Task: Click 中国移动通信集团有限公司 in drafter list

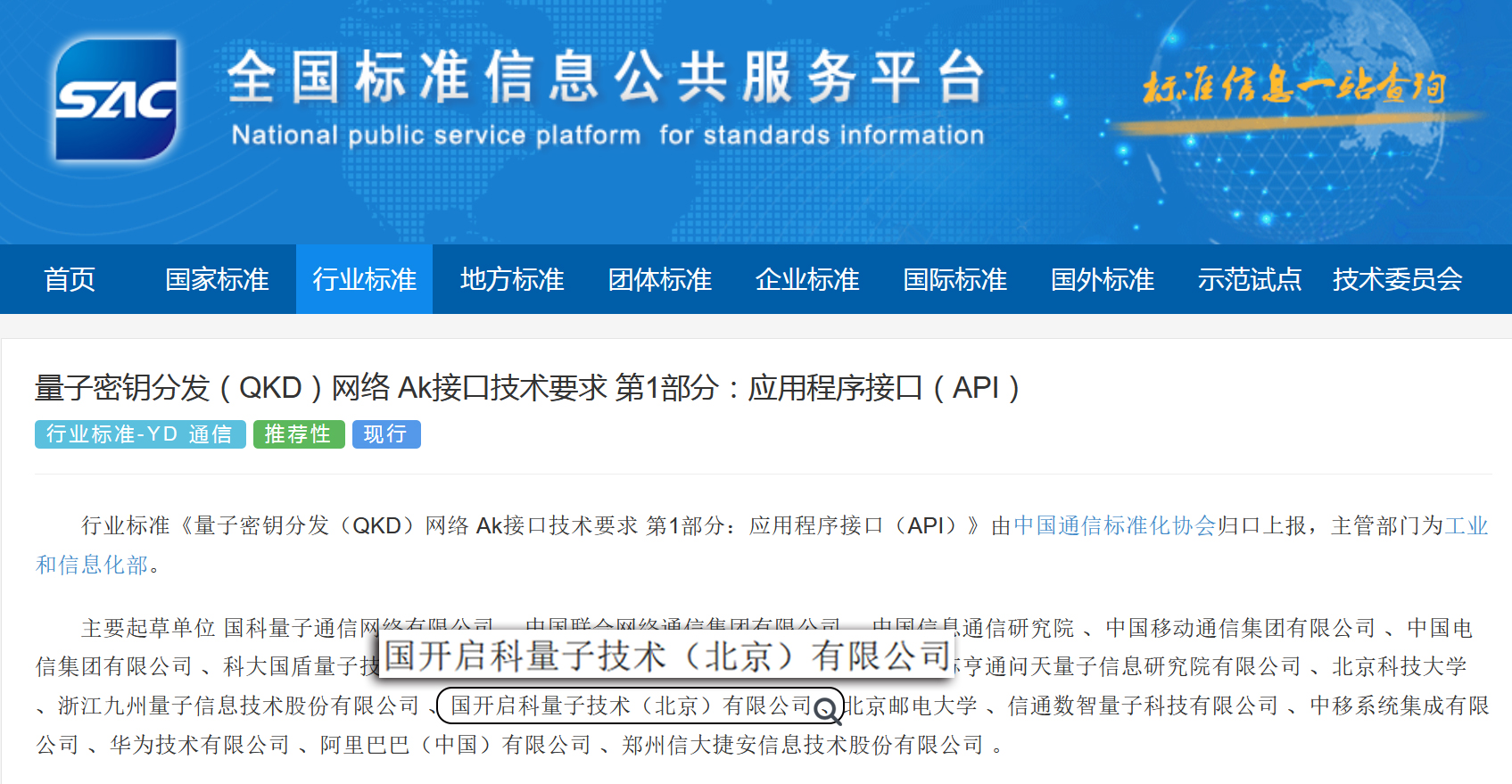Action: click(x=1241, y=628)
